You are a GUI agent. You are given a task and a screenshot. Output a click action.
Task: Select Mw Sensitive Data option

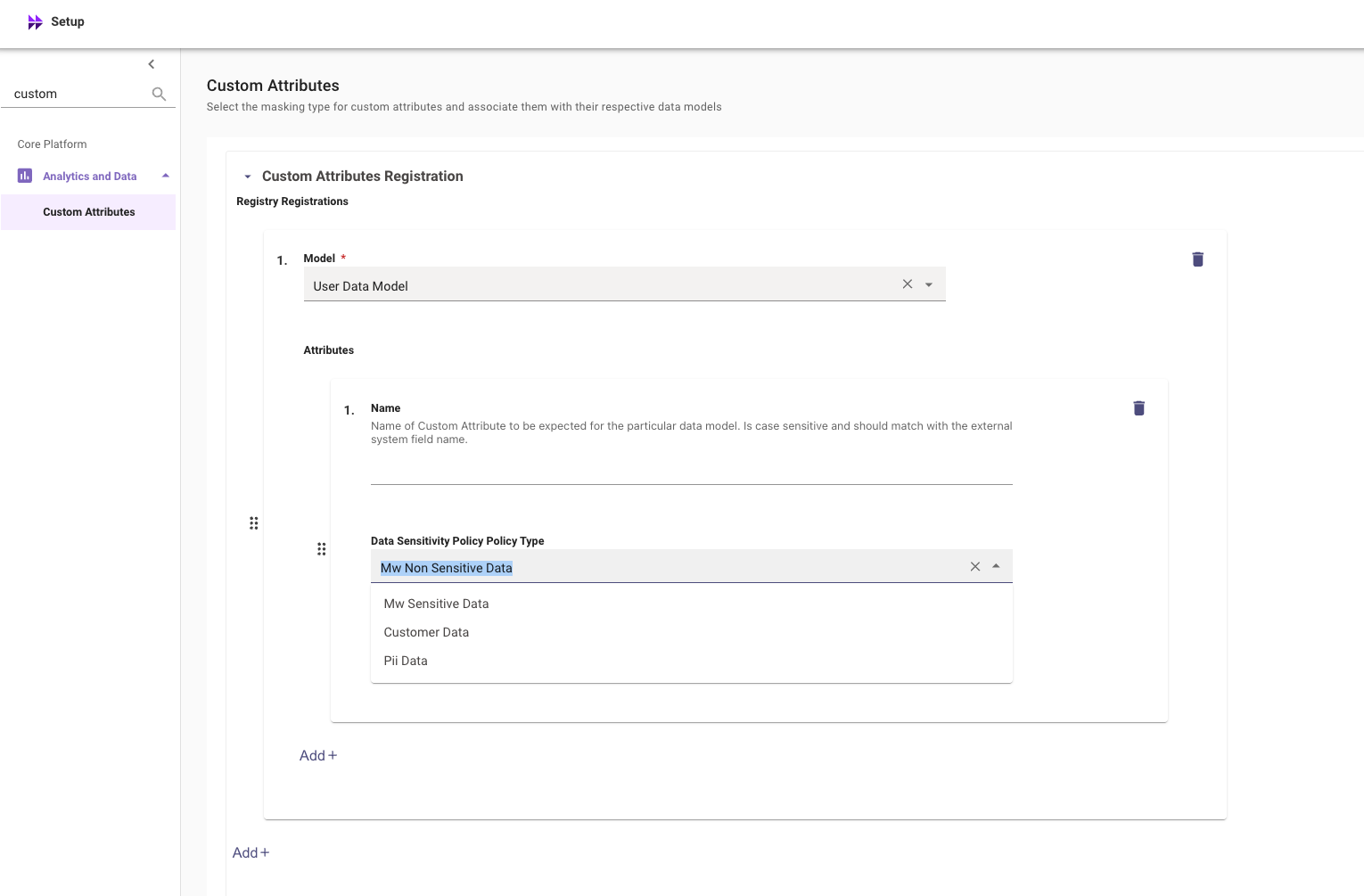tap(691, 604)
